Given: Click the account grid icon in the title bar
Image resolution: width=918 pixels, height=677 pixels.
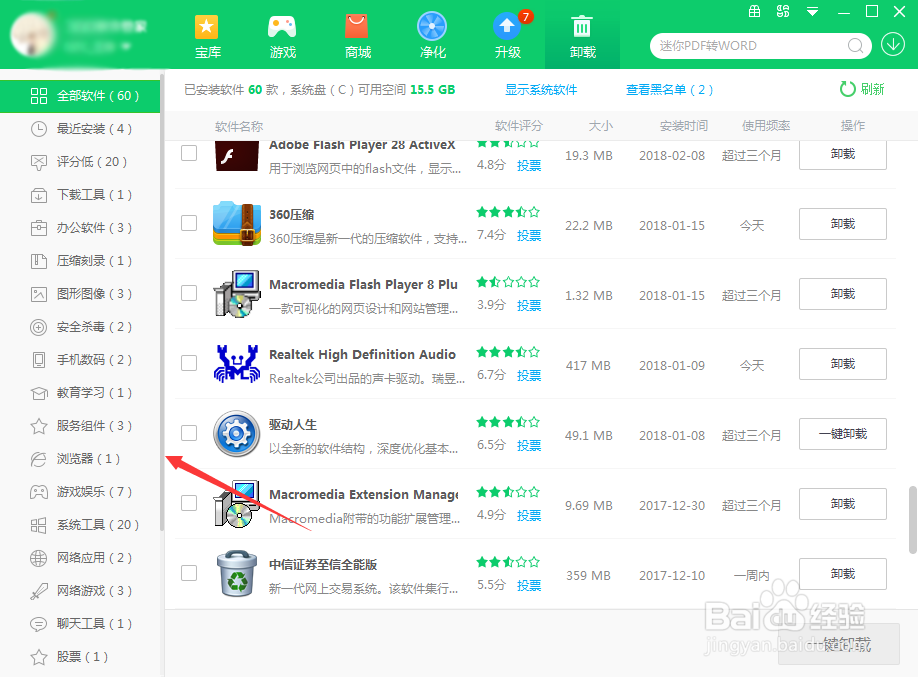Looking at the screenshot, I should tap(783, 11).
